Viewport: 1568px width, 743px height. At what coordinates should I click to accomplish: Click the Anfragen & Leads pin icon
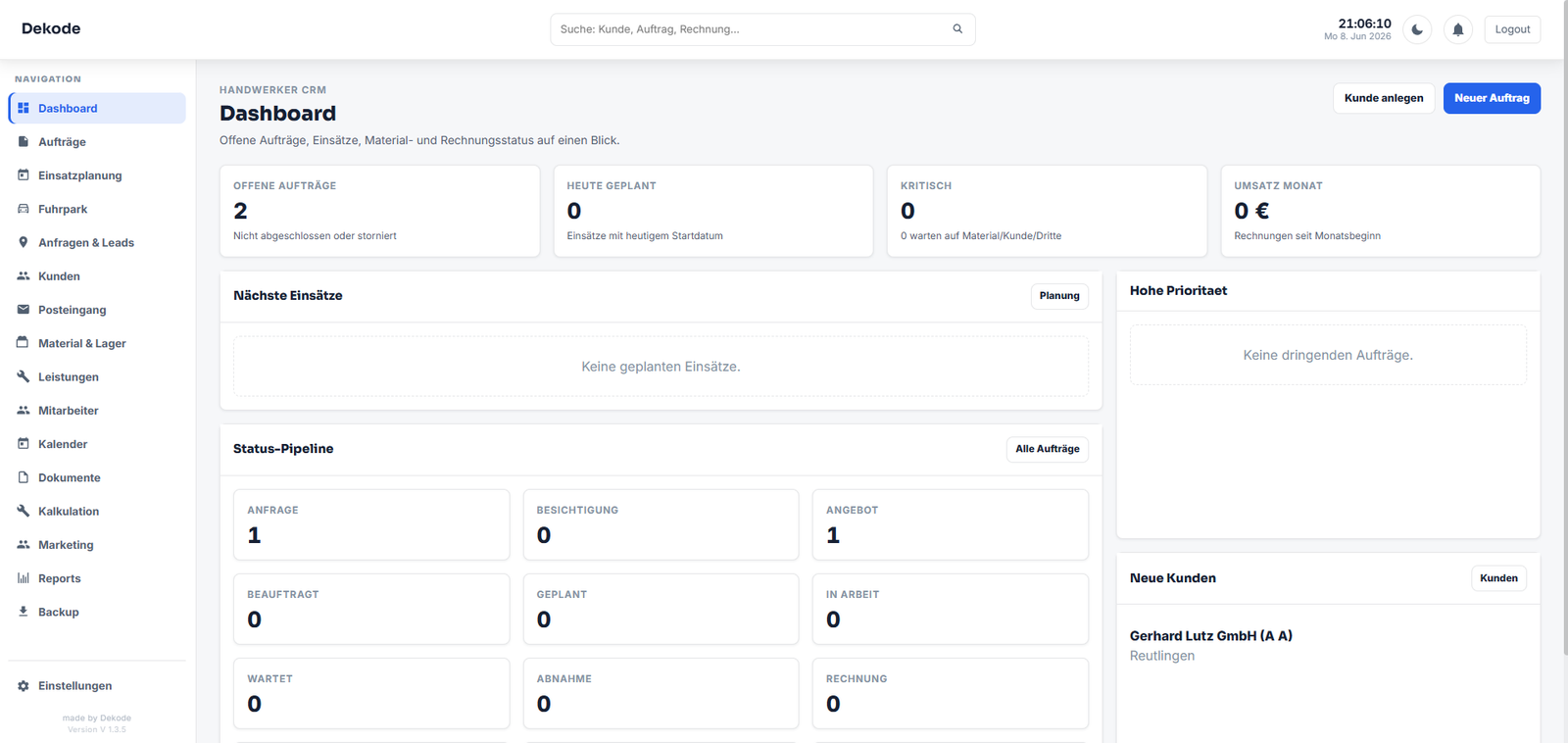(24, 242)
